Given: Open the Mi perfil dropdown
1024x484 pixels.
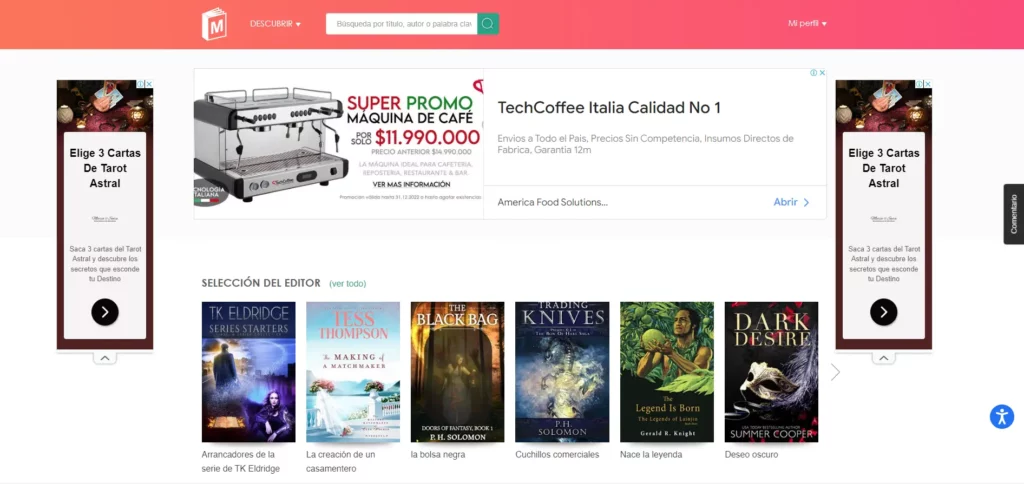Looking at the screenshot, I should pos(807,24).
